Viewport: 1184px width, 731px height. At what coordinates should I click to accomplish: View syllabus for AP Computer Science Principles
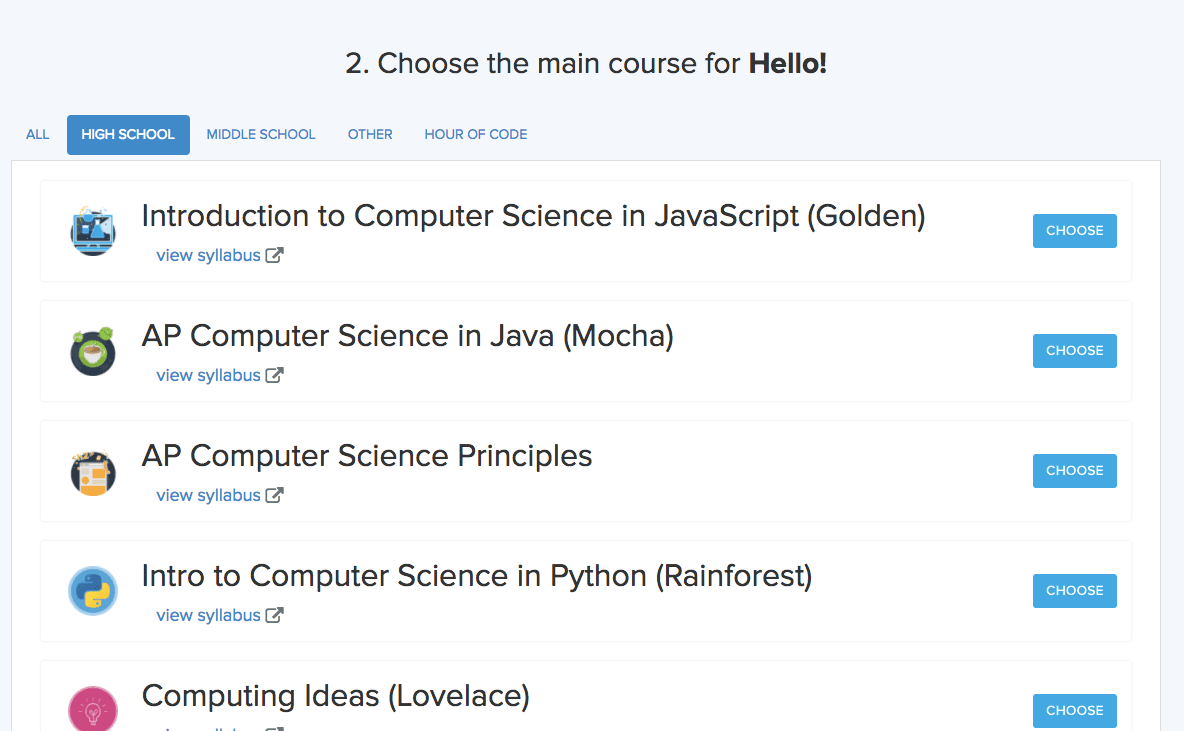tap(208, 495)
